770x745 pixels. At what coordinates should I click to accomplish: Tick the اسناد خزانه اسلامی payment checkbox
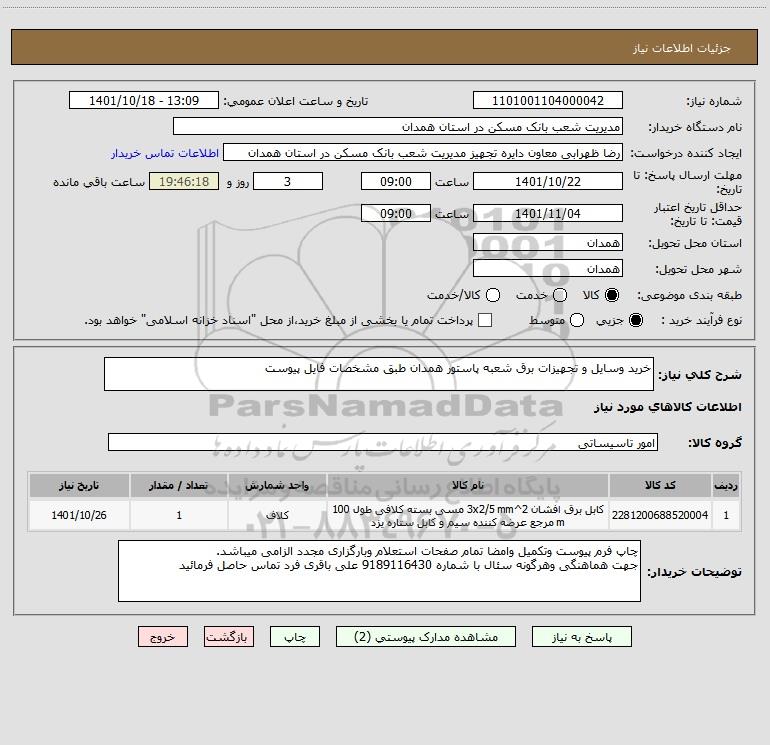click(x=485, y=320)
